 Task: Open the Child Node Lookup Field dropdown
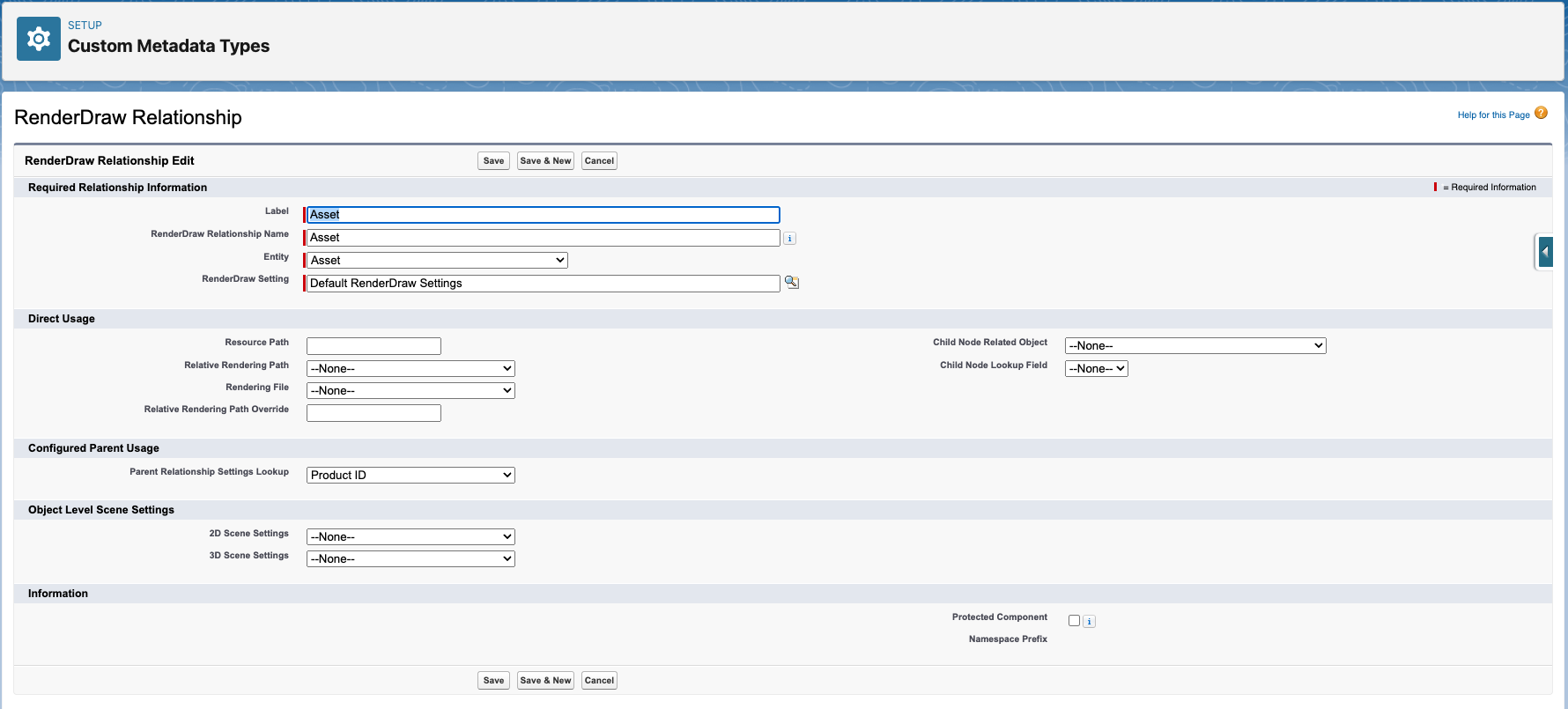pyautogui.click(x=1096, y=369)
